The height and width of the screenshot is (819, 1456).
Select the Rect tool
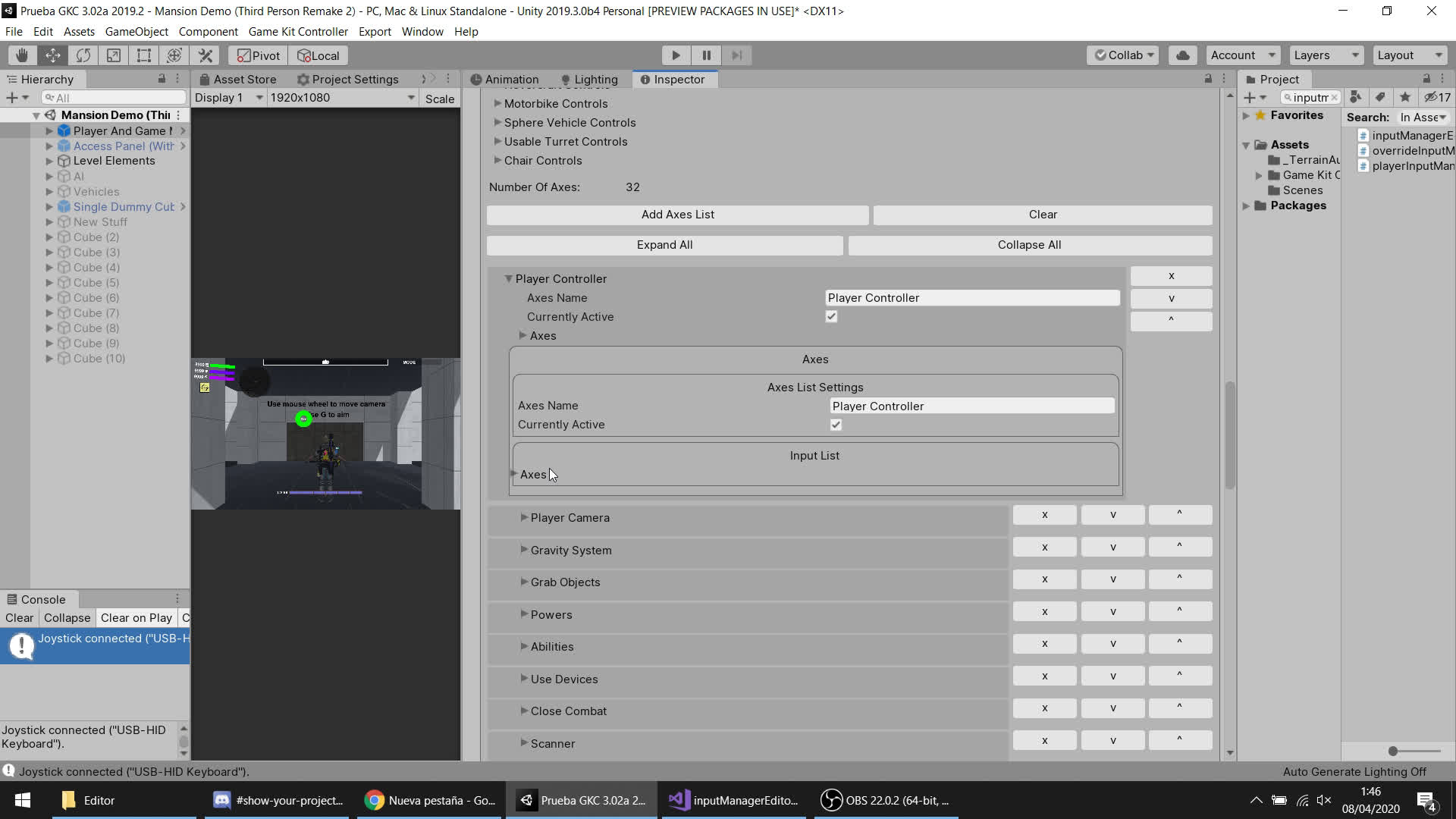(143, 55)
